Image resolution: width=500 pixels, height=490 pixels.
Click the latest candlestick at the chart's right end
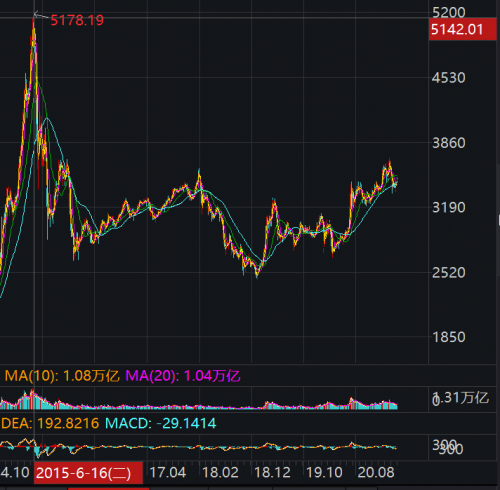pos(396,183)
